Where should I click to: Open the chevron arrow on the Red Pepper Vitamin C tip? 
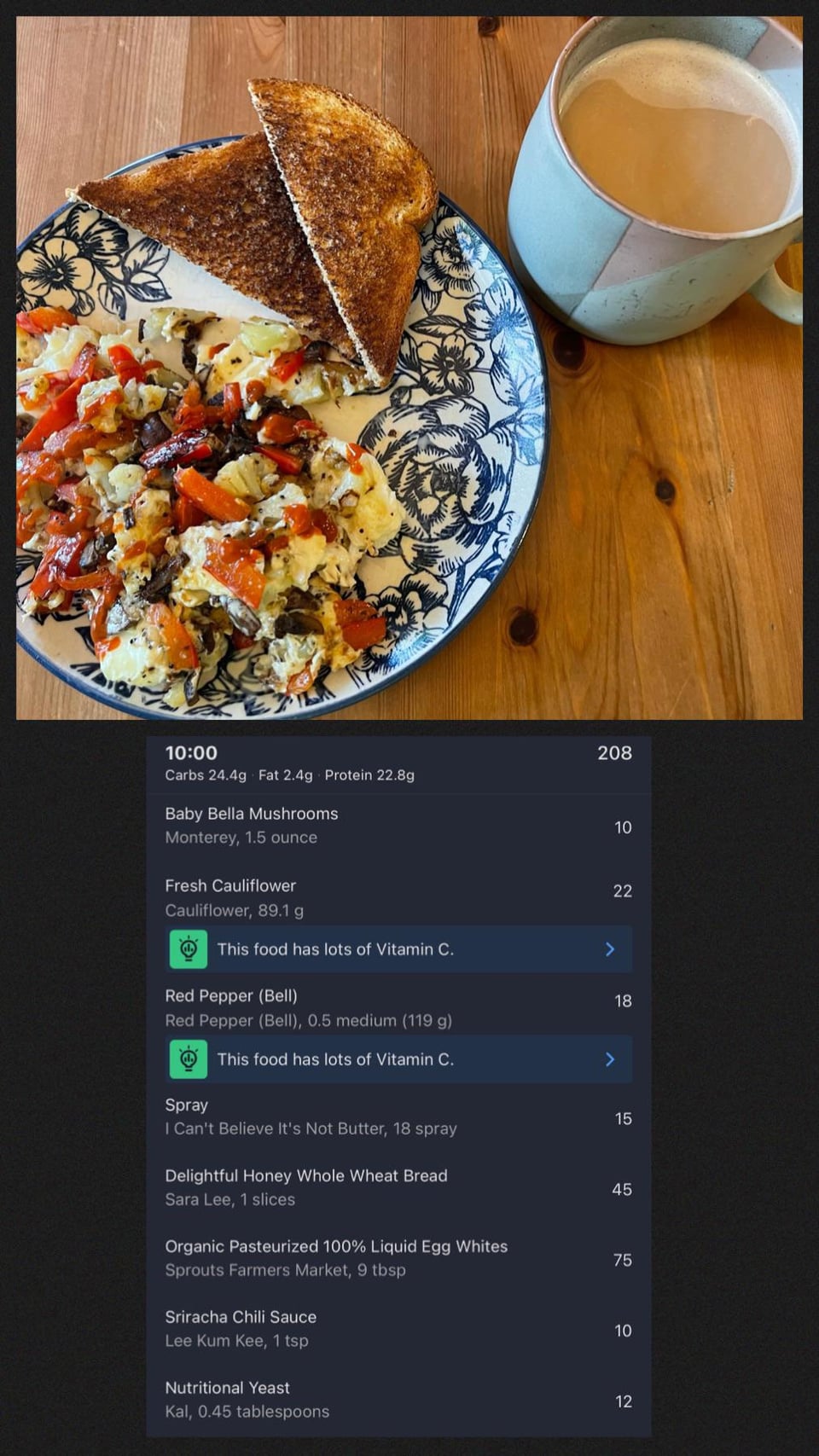610,1059
